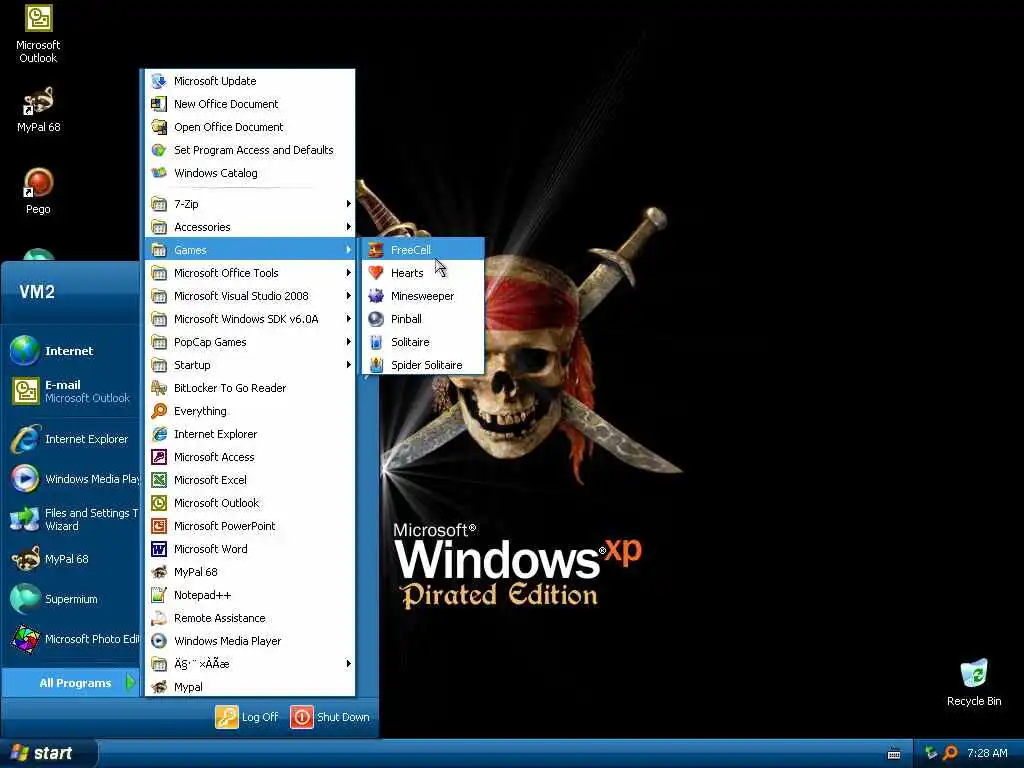Click New Office Document

click(250, 104)
